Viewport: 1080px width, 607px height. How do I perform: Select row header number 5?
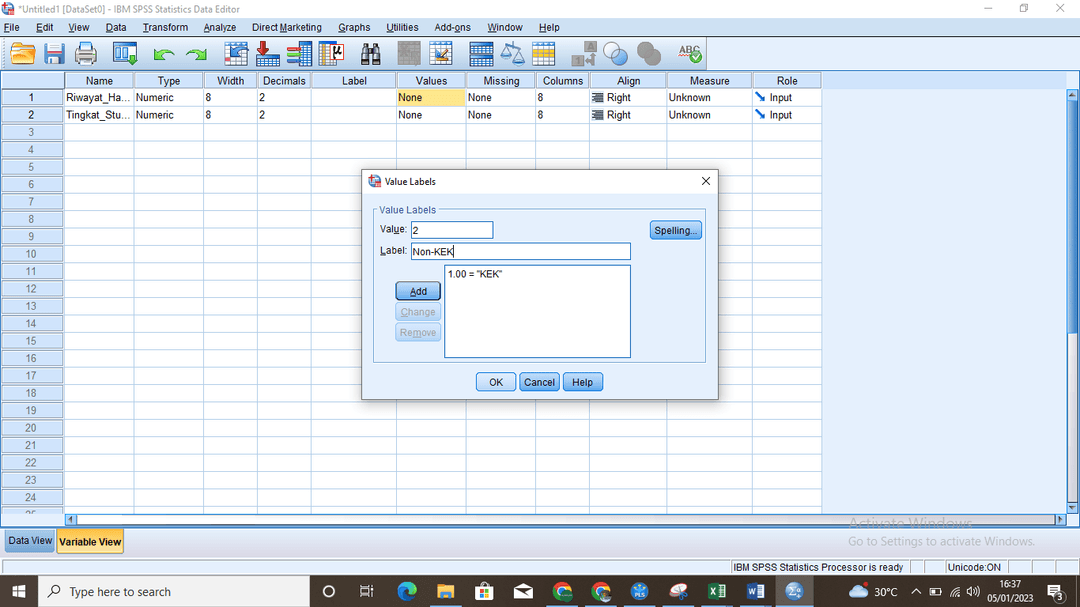point(32,167)
